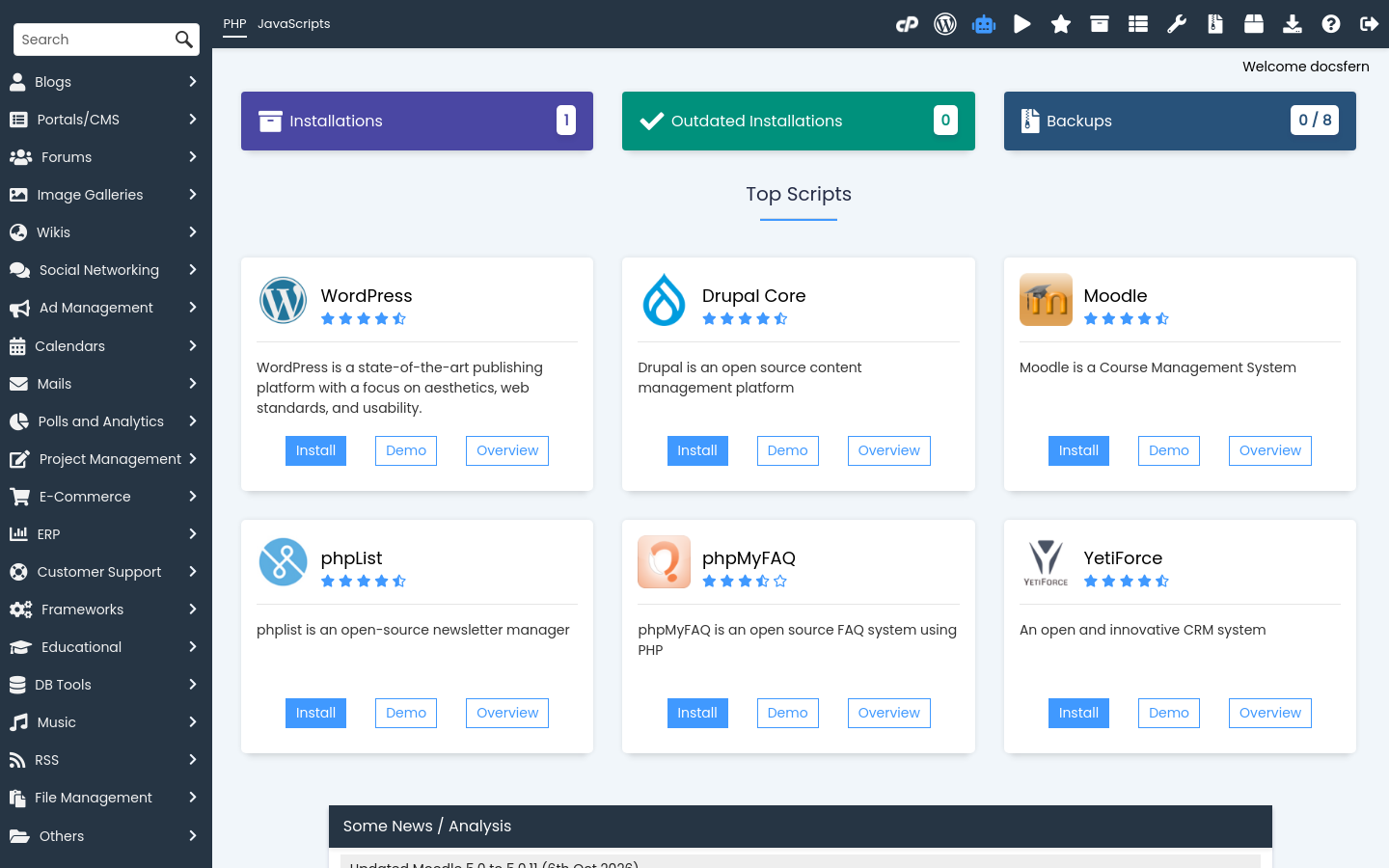Screen dimensions: 1389x868
Task: Open the cPanel icon in top toolbar
Action: tap(907, 24)
